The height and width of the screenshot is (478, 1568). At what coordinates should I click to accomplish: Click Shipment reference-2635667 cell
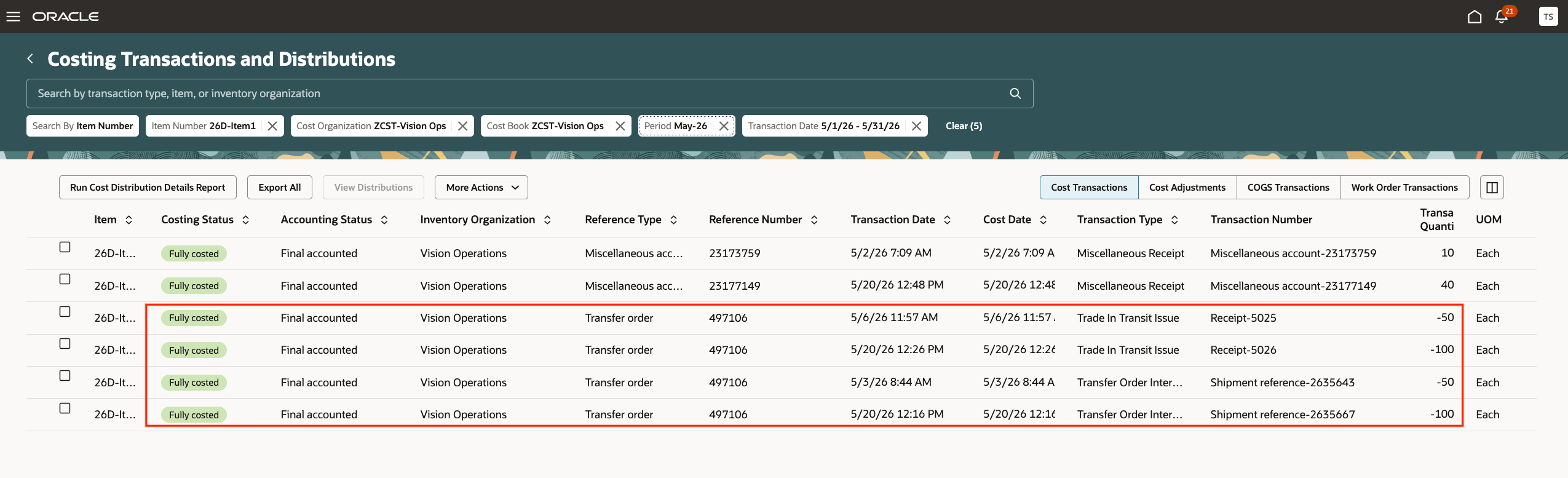click(x=1283, y=415)
